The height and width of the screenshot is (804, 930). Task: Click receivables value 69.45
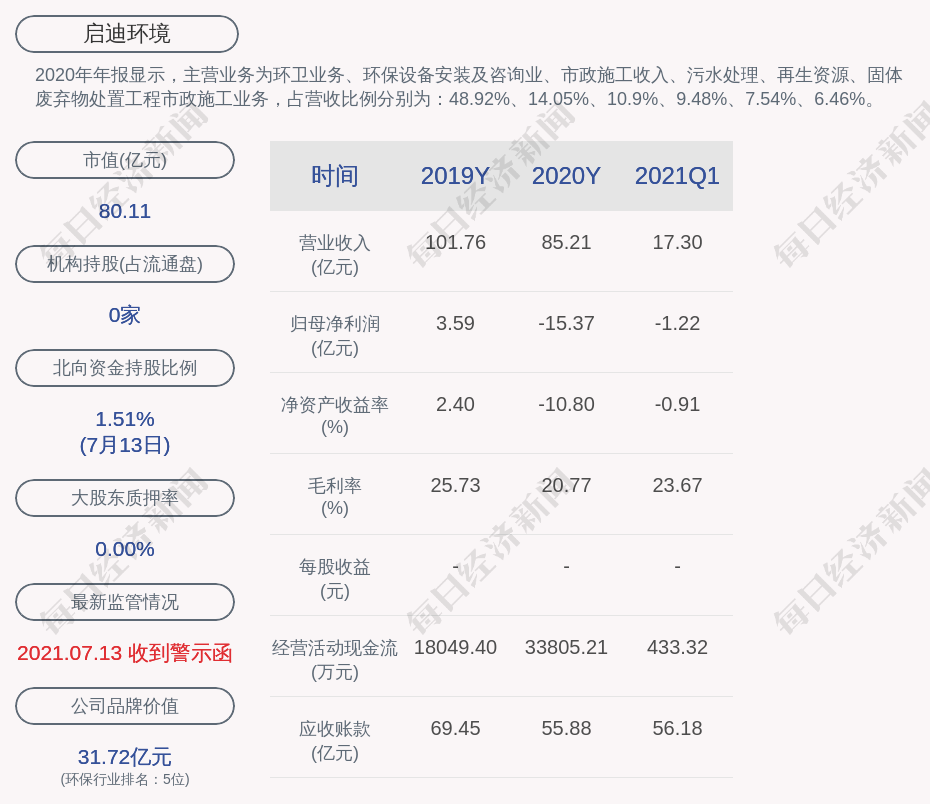pyautogui.click(x=455, y=729)
